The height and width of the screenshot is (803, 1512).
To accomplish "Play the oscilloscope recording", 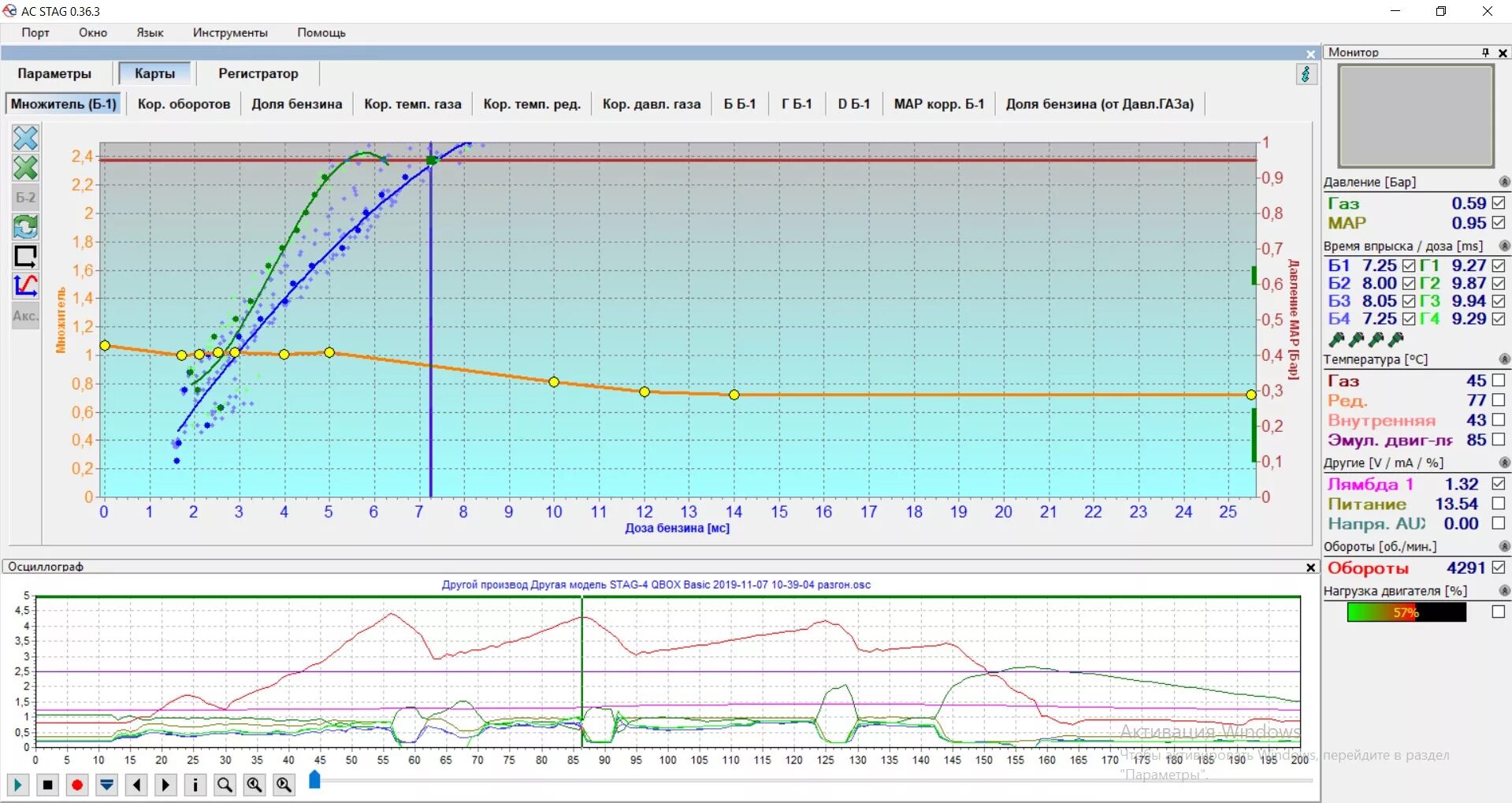I will tap(17, 785).
